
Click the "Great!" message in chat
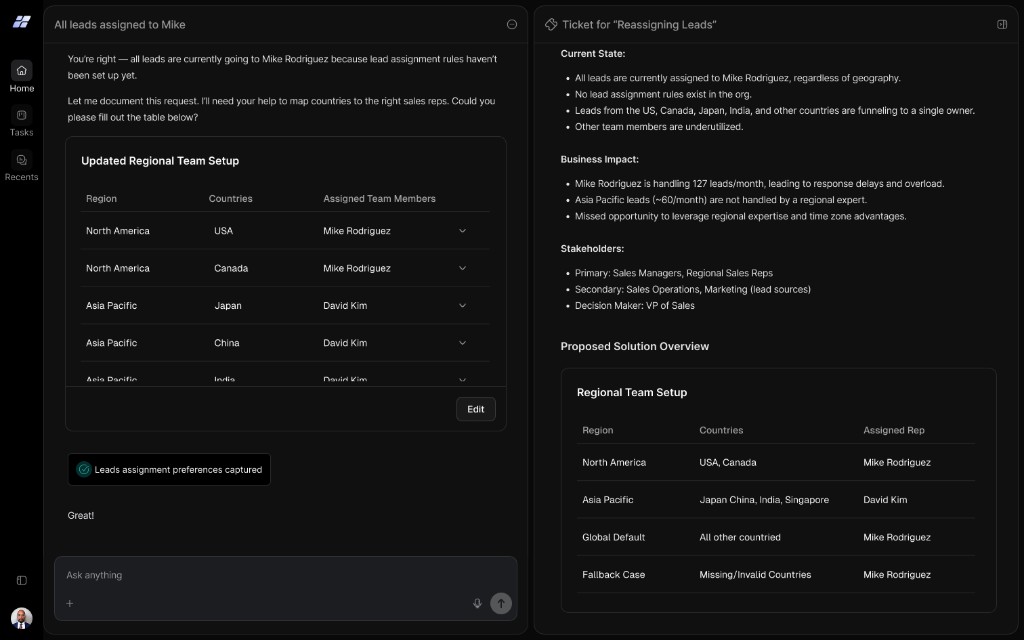click(80, 515)
